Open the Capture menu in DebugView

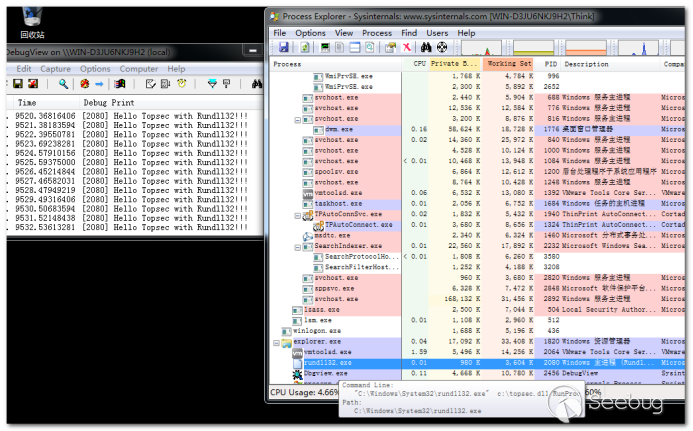coord(56,69)
